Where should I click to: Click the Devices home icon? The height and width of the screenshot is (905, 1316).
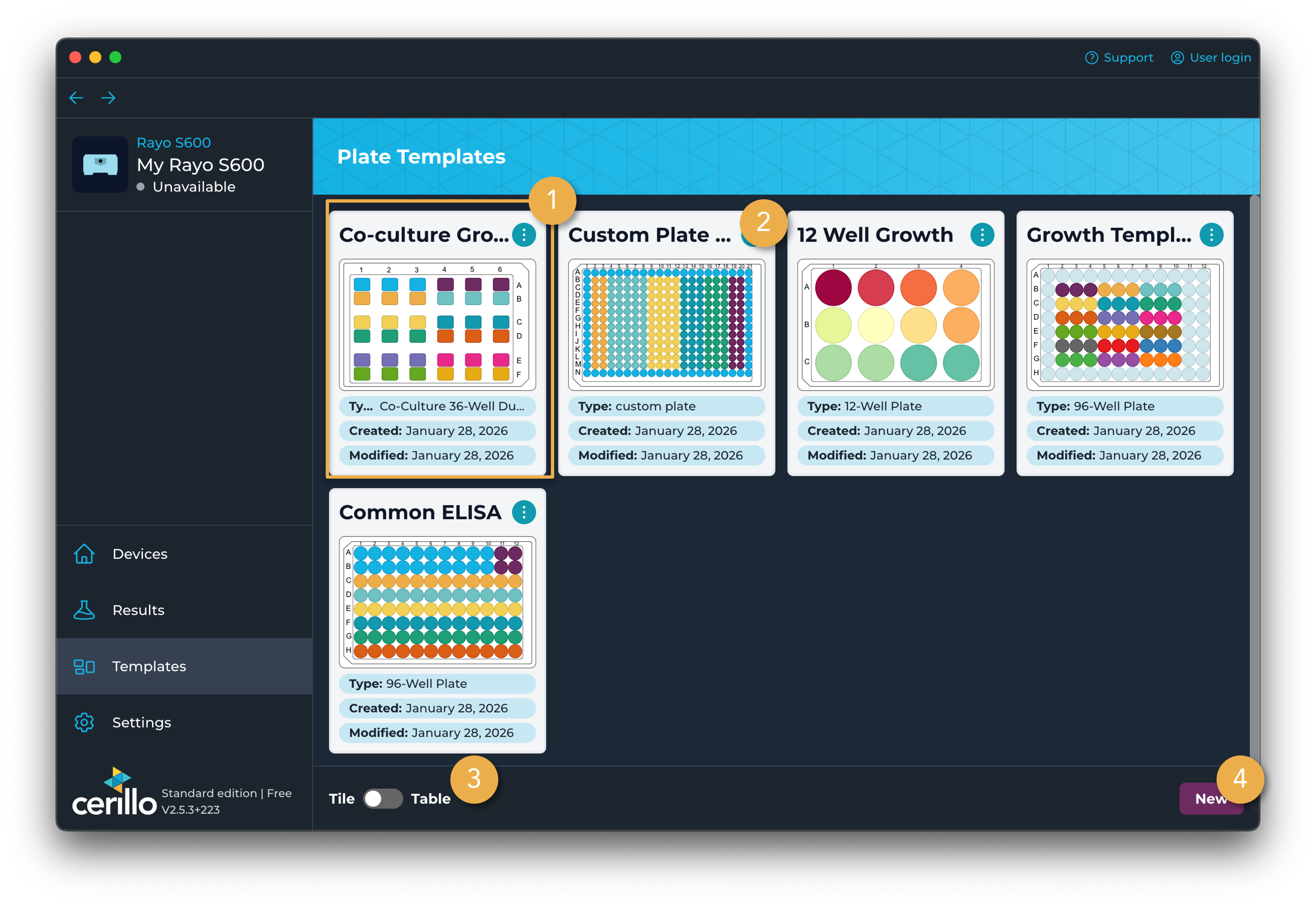84,554
